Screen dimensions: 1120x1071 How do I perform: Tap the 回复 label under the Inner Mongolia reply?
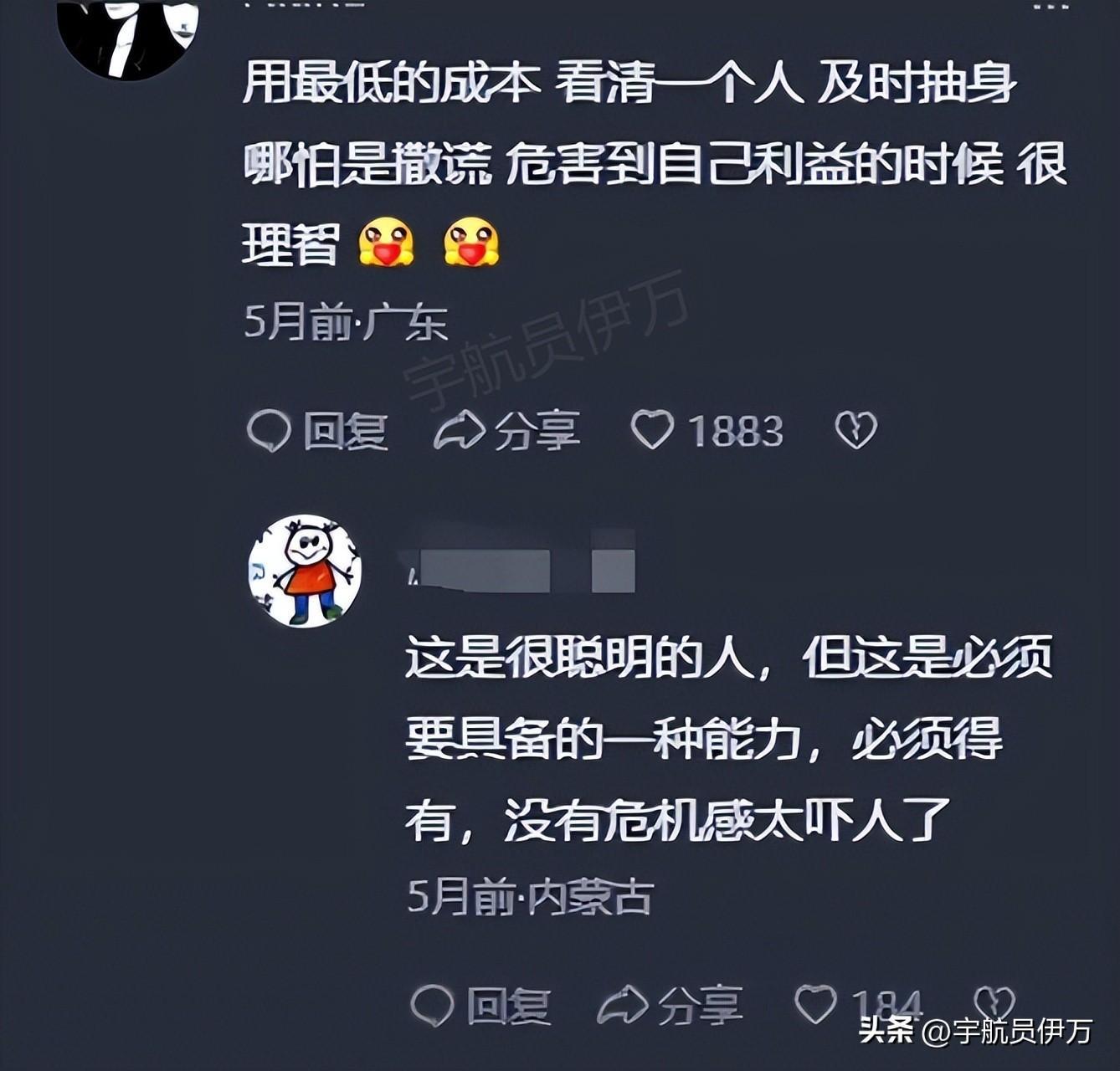pos(508,1005)
